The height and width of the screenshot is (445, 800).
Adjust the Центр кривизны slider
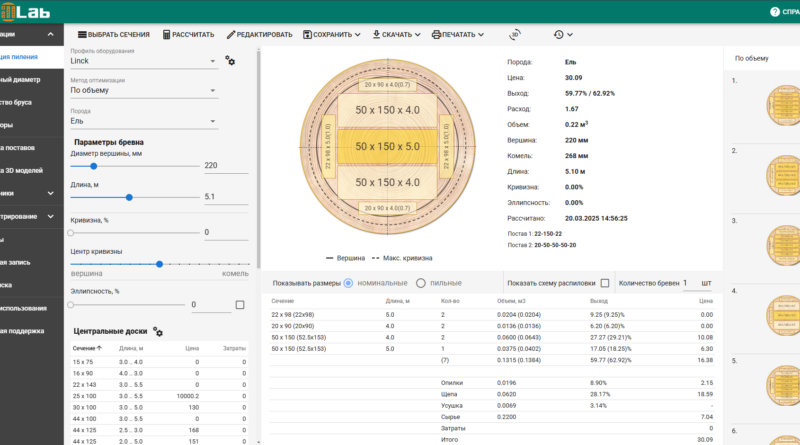click(x=160, y=264)
